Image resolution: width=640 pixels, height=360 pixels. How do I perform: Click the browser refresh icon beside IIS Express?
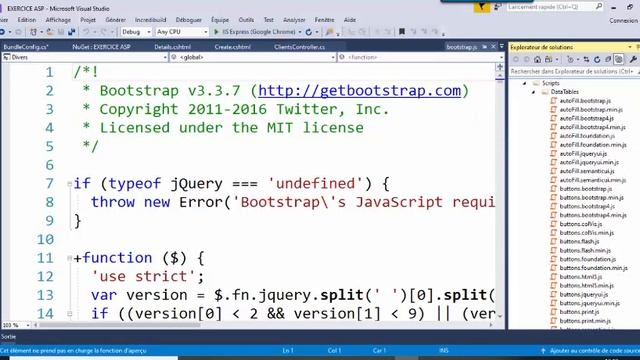(309, 32)
